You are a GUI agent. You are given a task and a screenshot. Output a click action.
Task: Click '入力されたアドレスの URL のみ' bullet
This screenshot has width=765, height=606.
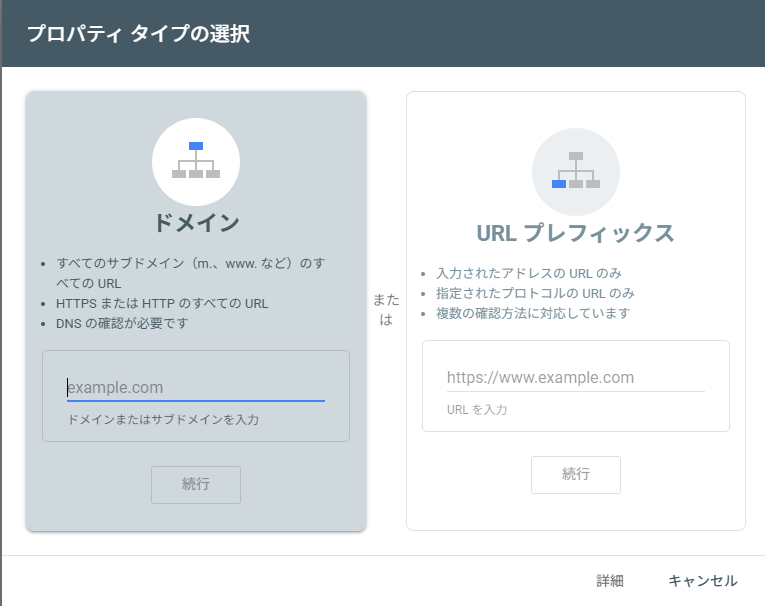(x=529, y=273)
